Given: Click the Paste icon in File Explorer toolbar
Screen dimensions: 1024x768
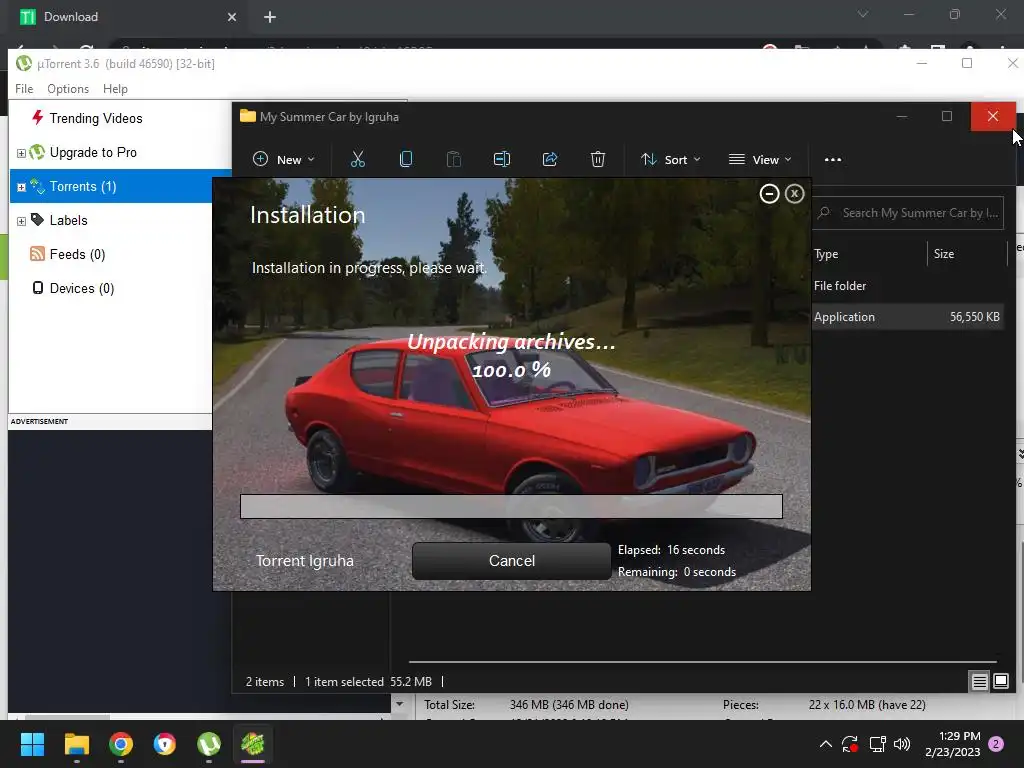Looking at the screenshot, I should pyautogui.click(x=454, y=159).
